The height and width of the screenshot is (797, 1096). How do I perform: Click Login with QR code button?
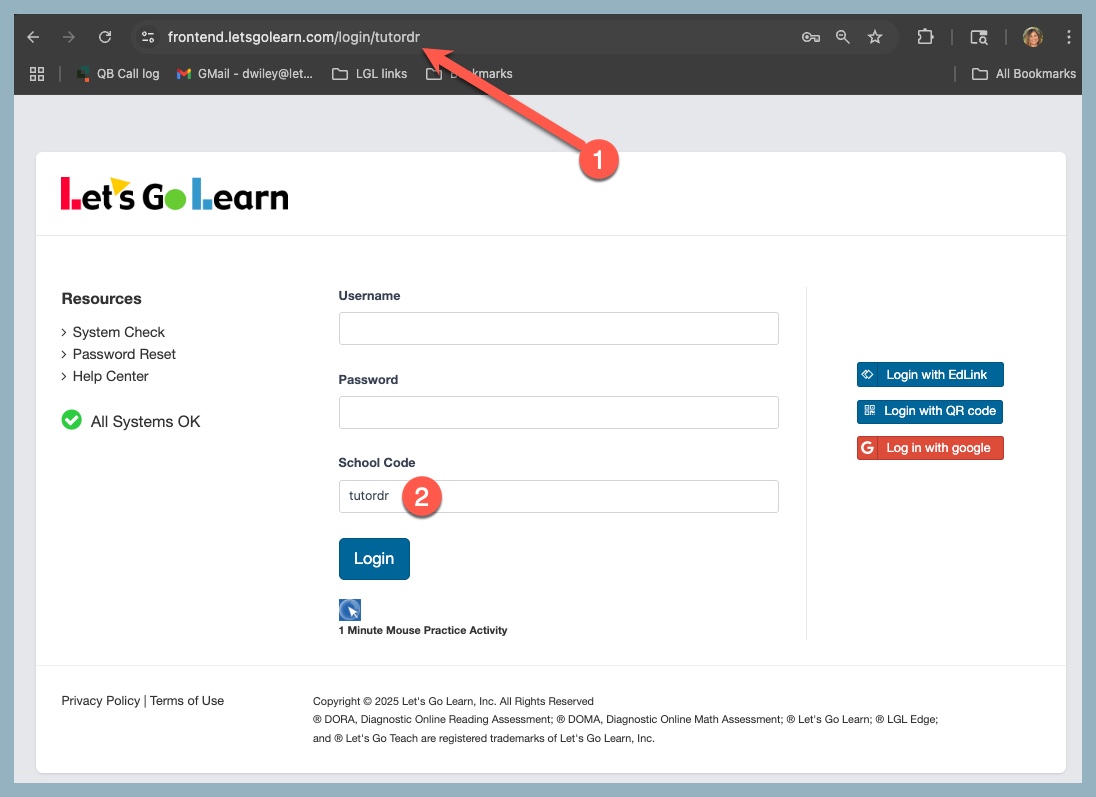pyautogui.click(x=930, y=411)
